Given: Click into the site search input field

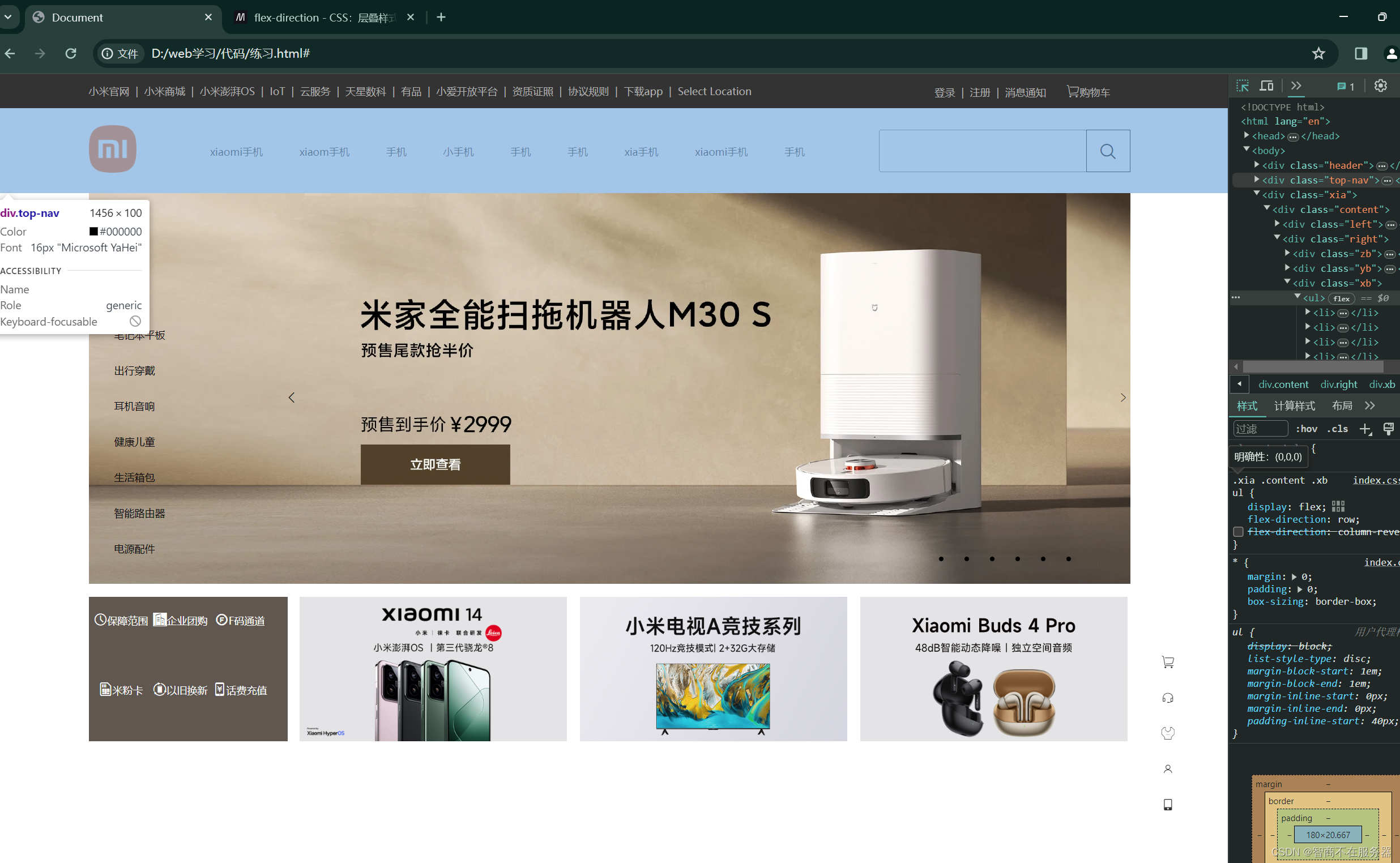Looking at the screenshot, I should (x=982, y=151).
